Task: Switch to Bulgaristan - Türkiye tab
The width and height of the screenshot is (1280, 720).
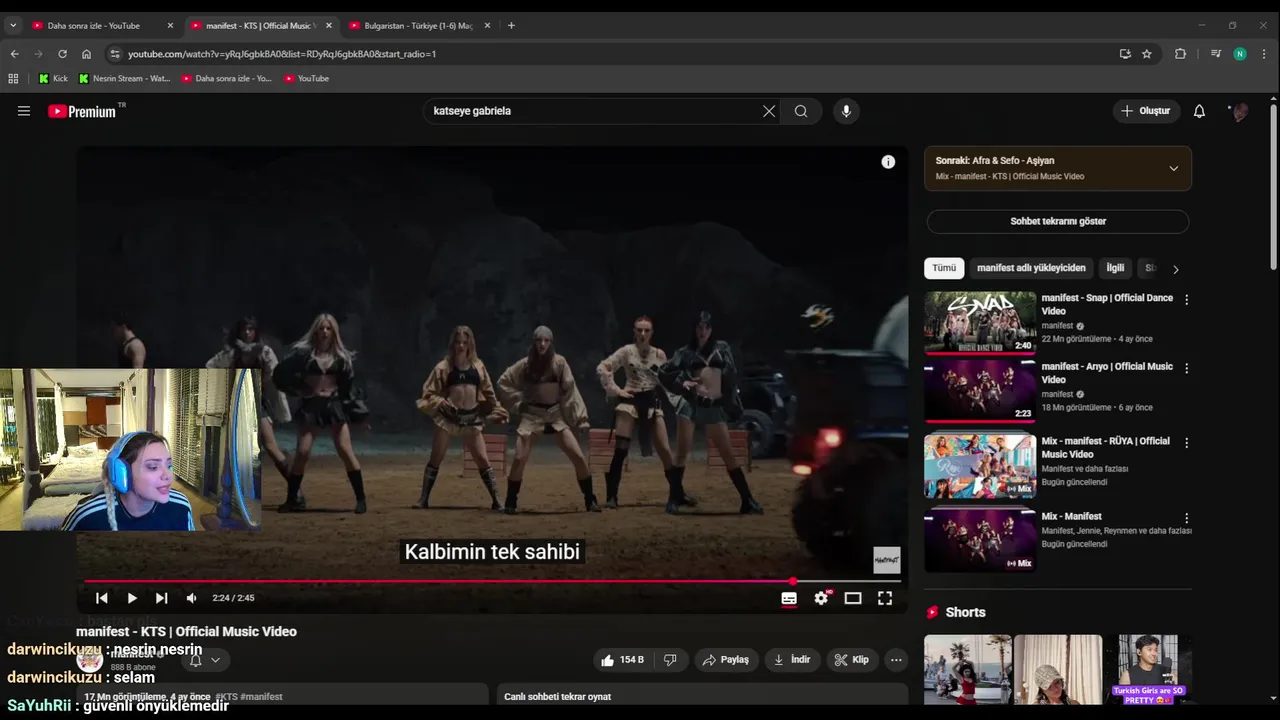Action: [x=418, y=25]
